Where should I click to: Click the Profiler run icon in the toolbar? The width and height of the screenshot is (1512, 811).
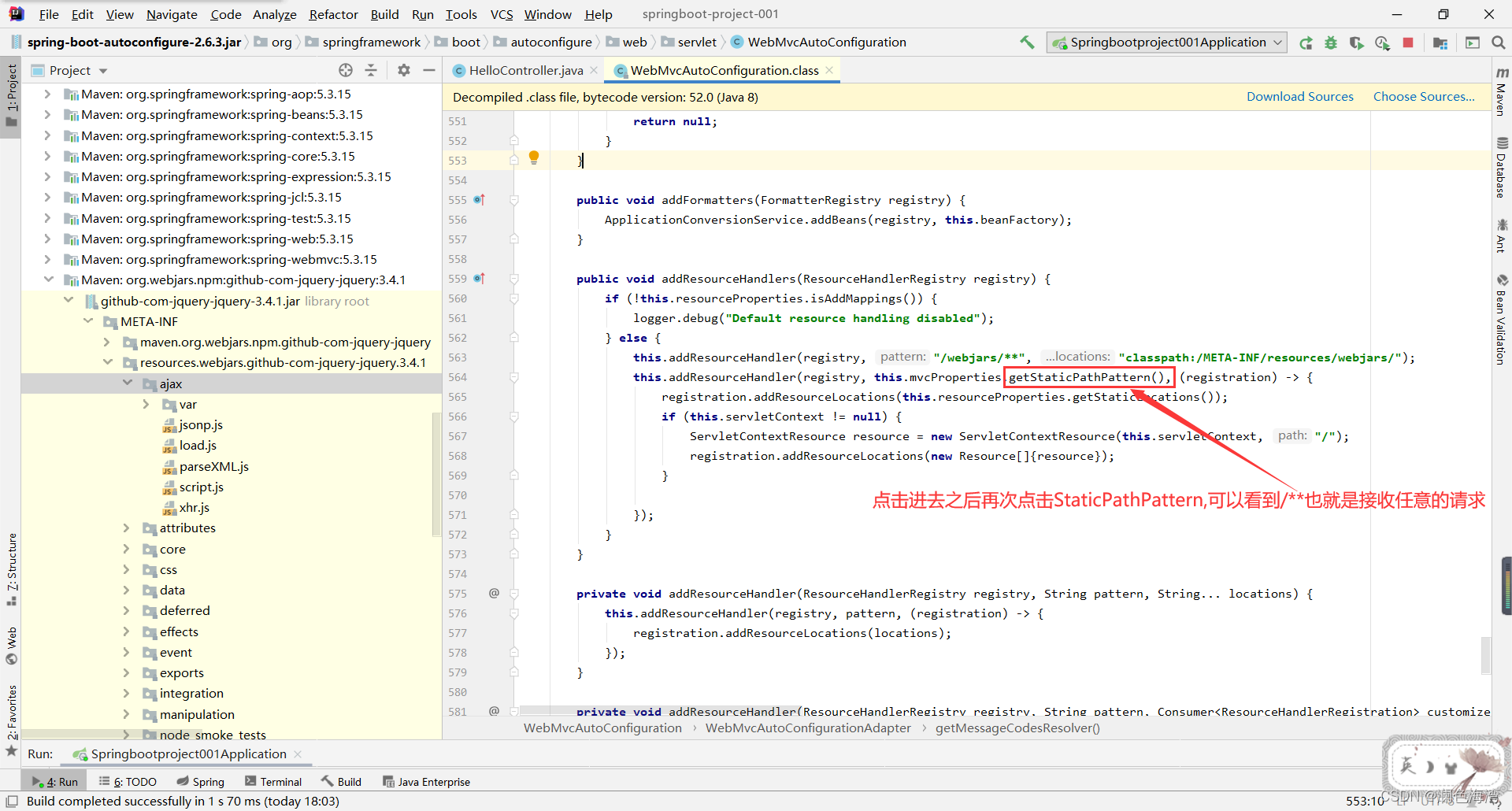pyautogui.click(x=1382, y=43)
